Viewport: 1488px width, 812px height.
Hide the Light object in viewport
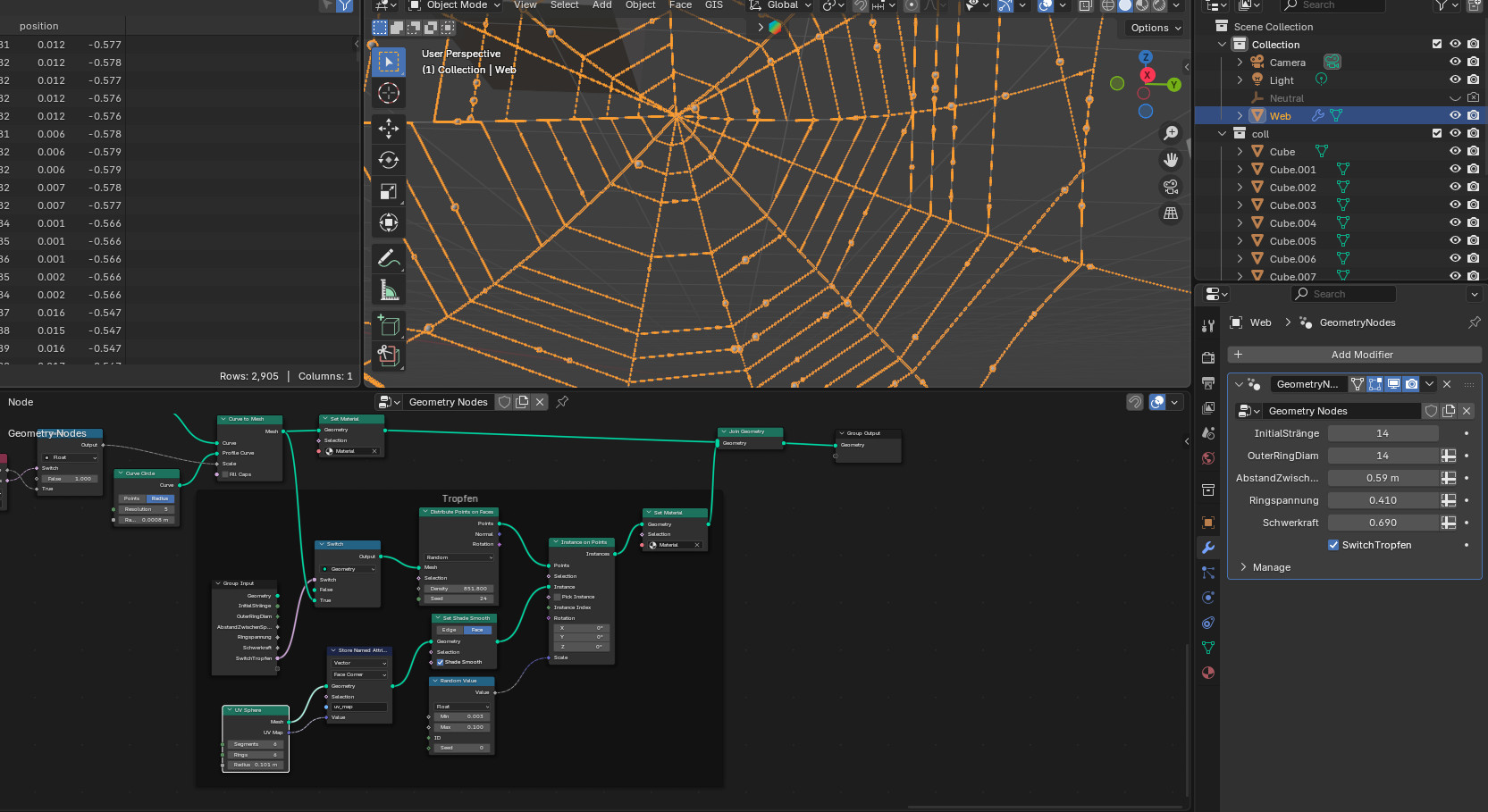click(1455, 80)
